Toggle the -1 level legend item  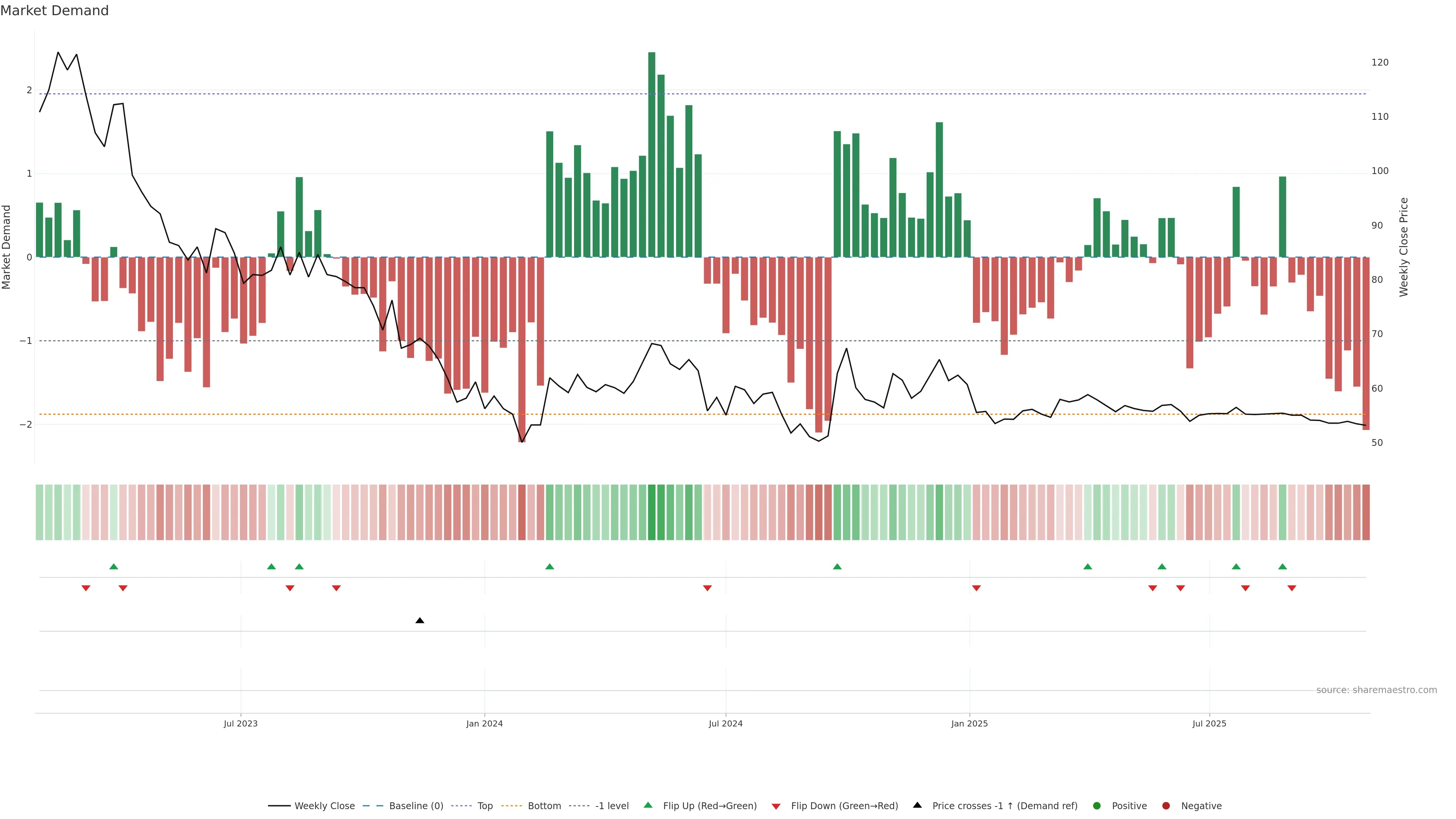pos(612,806)
